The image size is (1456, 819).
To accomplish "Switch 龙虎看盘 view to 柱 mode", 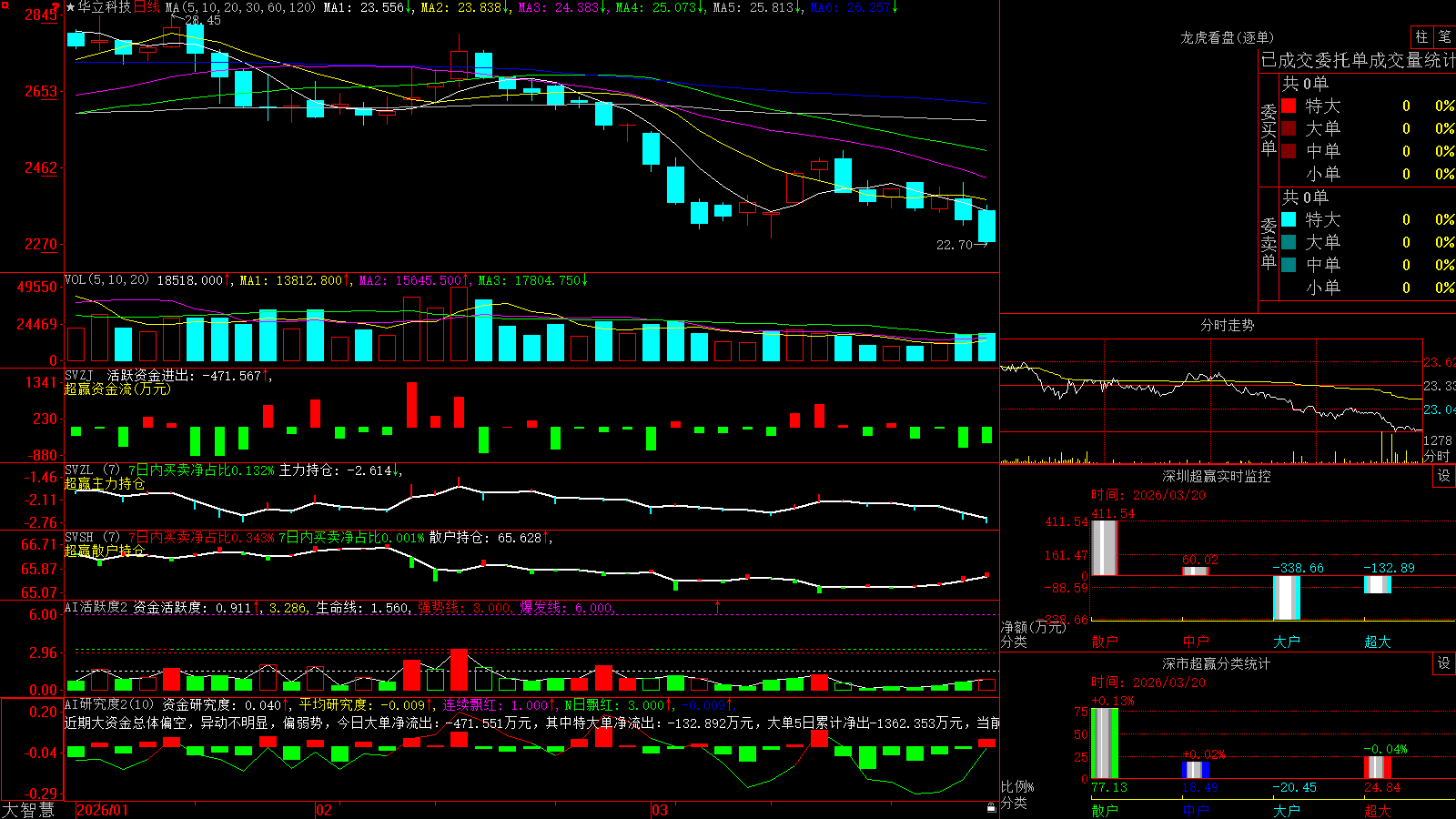I will (1421, 36).
